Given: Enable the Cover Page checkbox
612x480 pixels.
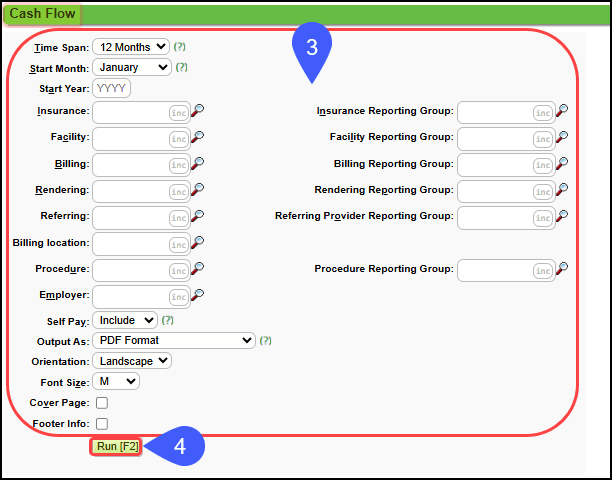Looking at the screenshot, I should (x=102, y=403).
